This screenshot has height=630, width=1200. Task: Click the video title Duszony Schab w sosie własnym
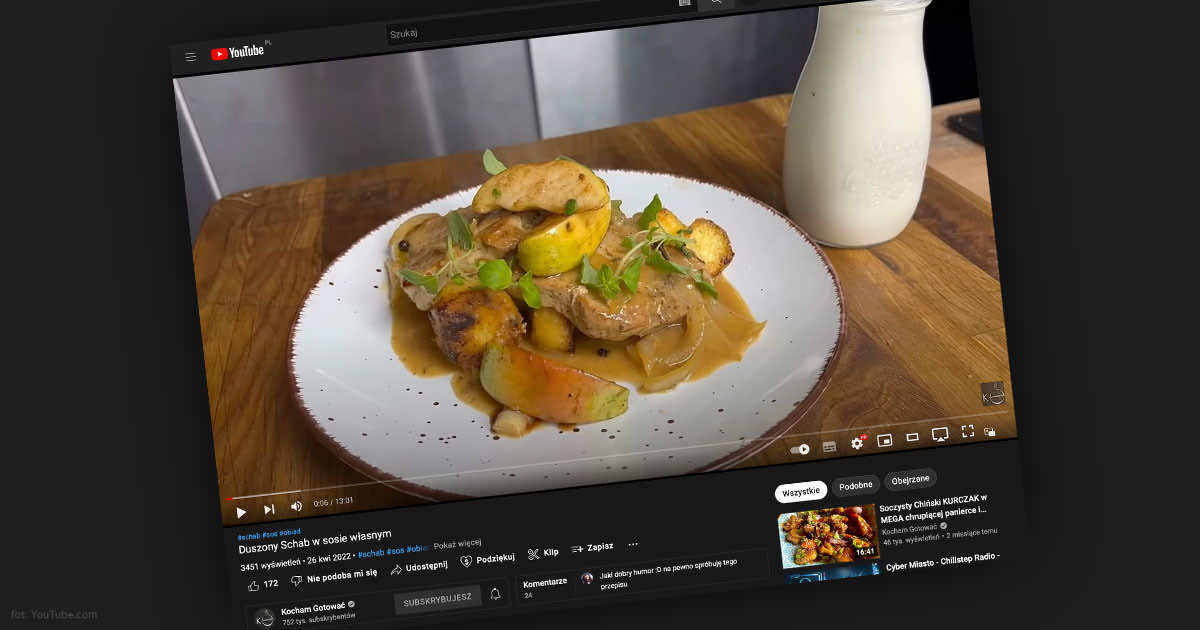(315, 541)
